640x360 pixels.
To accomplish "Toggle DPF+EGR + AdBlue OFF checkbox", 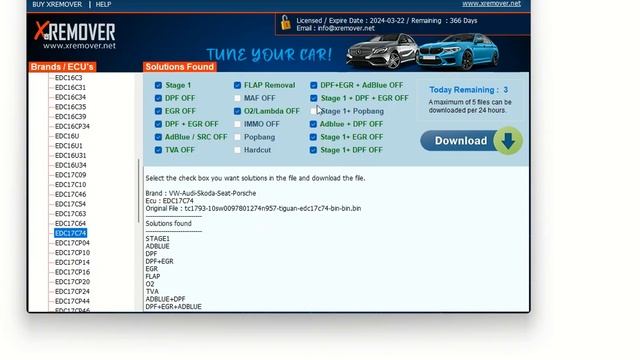I will click(313, 85).
